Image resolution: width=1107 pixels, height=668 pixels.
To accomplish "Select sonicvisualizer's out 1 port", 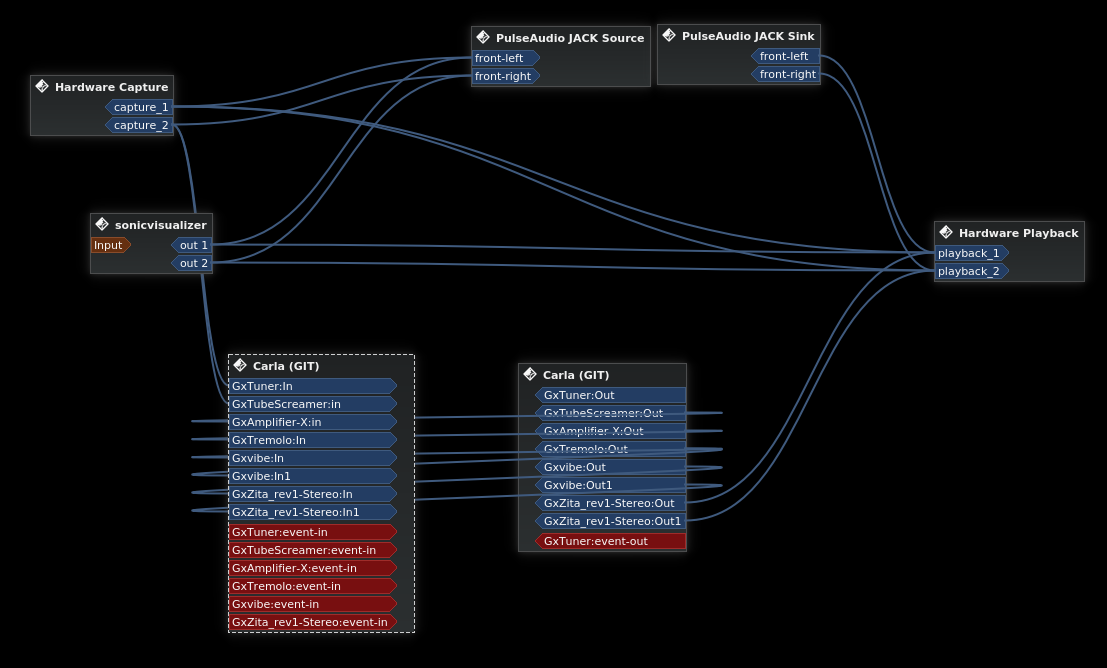I will click(x=193, y=245).
